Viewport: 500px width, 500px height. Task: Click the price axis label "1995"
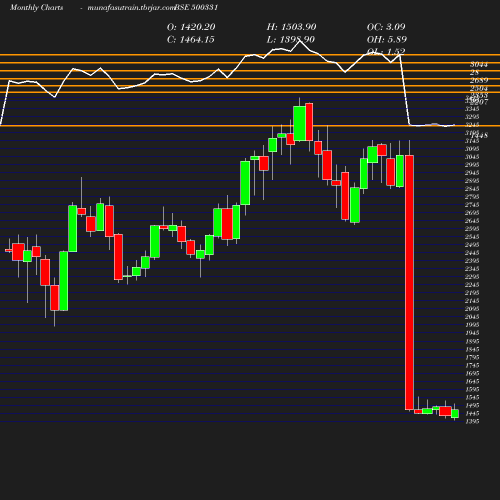(472, 325)
